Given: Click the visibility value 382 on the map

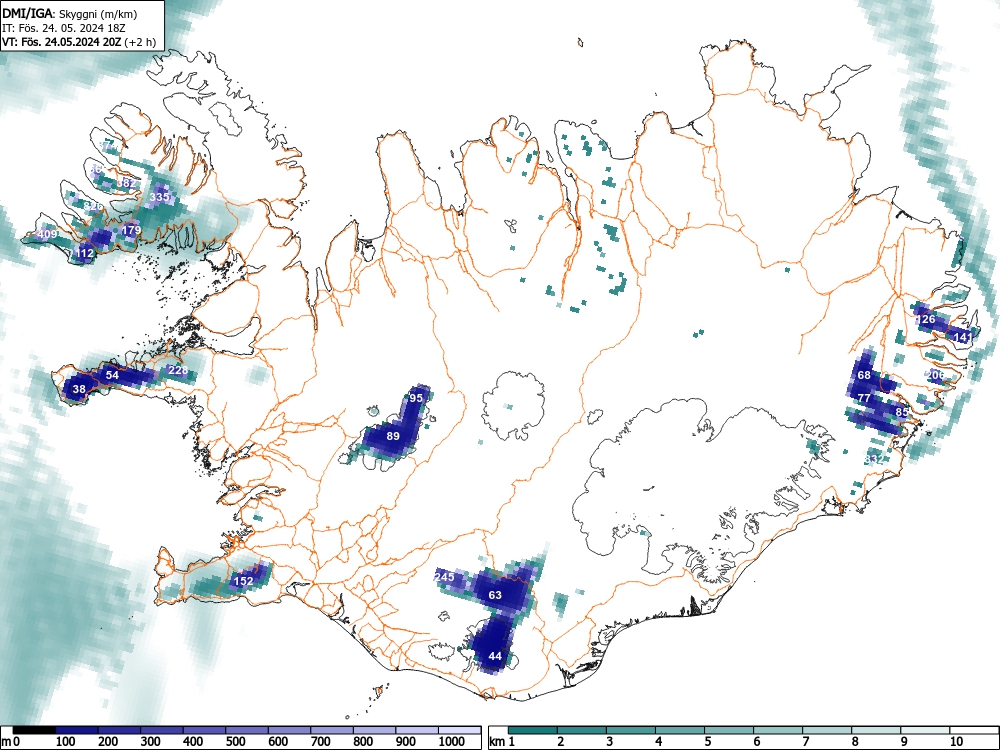Looking at the screenshot, I should click(126, 183).
